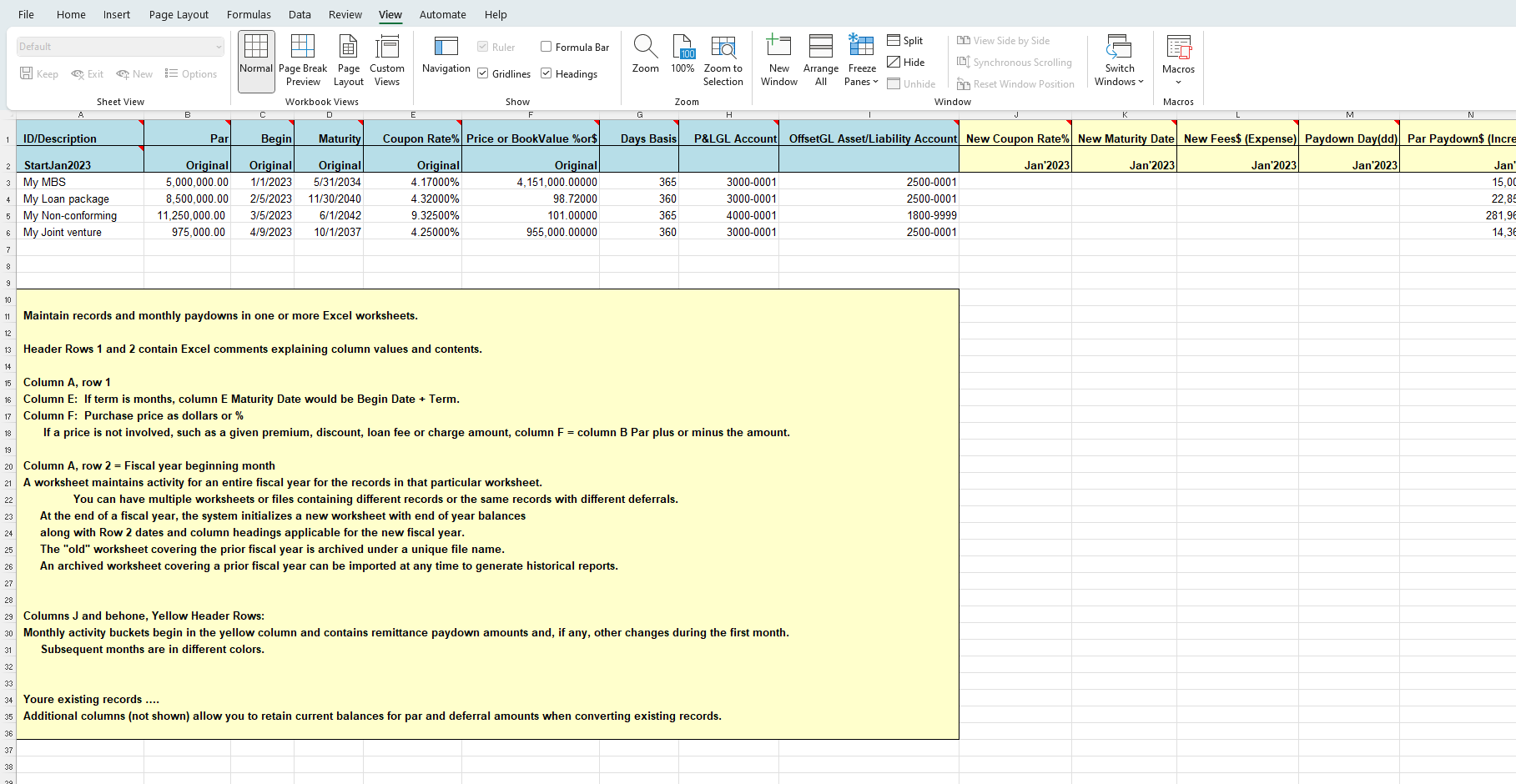Viewport: 1516px width, 784px height.
Task: Select row 3 header
Action: point(8,182)
